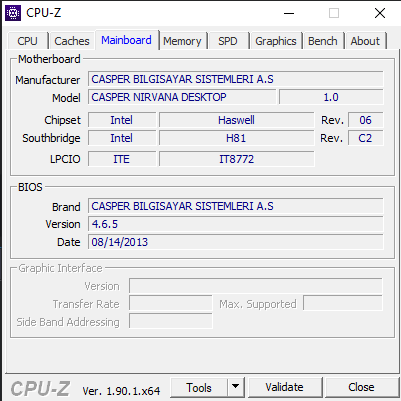Image resolution: width=401 pixels, height=401 pixels.
Task: Minimize the CPU-Z window
Action: [x=289, y=13]
